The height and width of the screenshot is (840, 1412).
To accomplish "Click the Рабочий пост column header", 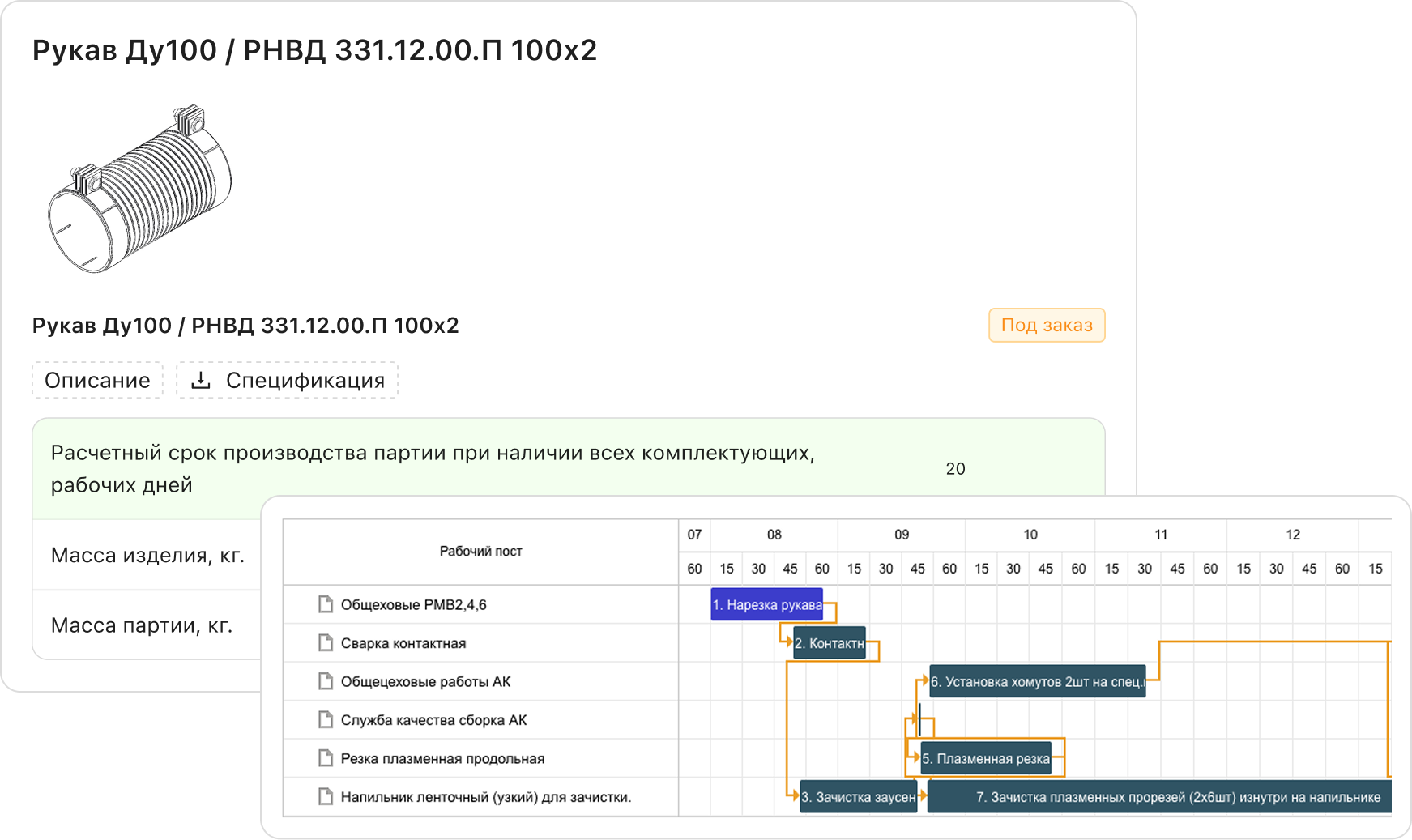I will point(480,551).
